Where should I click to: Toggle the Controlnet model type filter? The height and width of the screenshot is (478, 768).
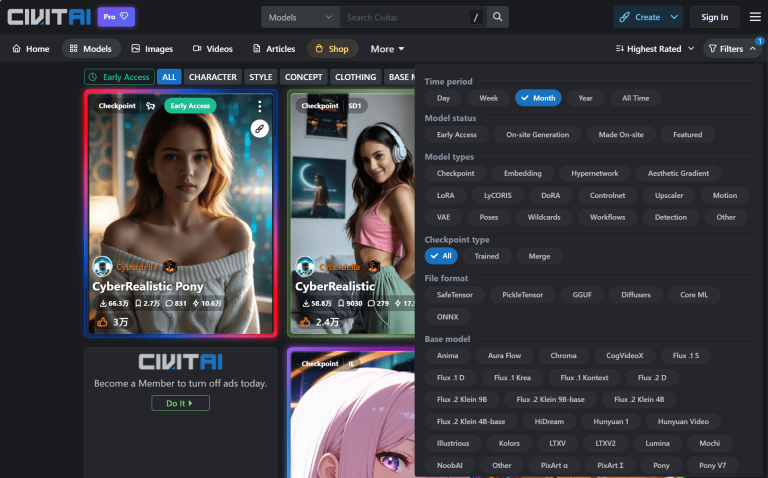[607, 195]
